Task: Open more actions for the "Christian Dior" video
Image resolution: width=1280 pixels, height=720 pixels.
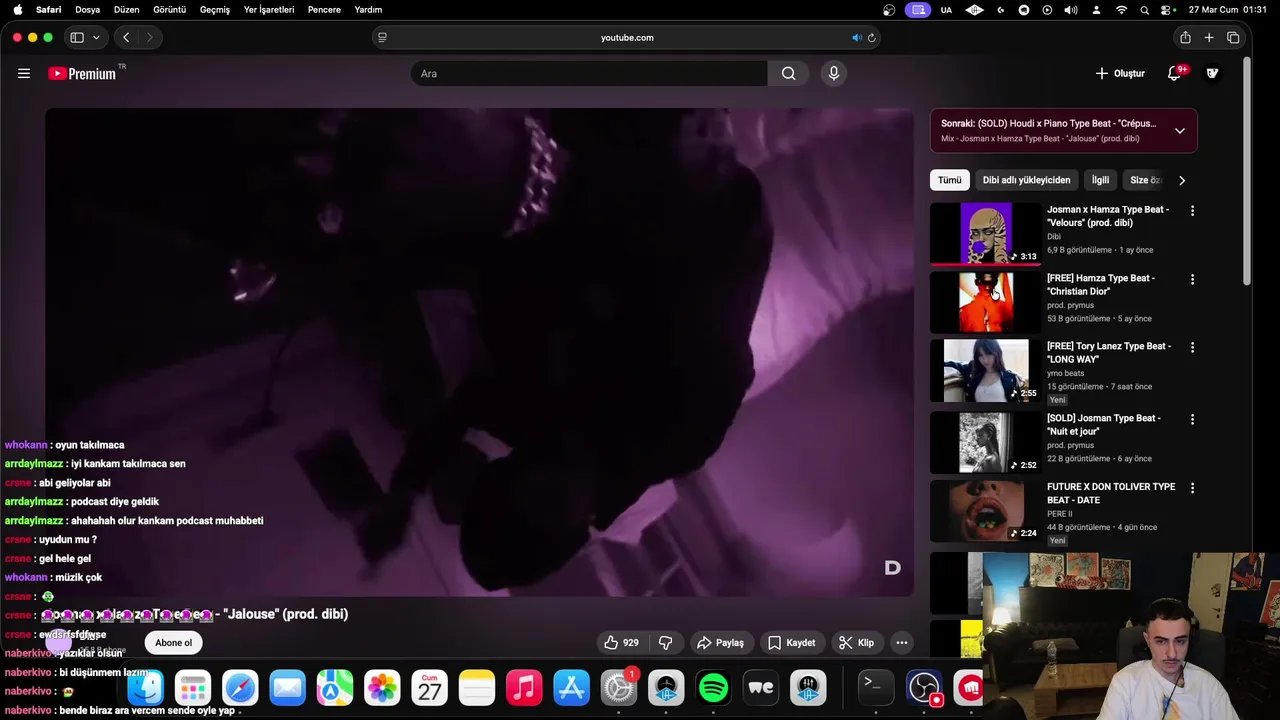Action: (x=1192, y=279)
